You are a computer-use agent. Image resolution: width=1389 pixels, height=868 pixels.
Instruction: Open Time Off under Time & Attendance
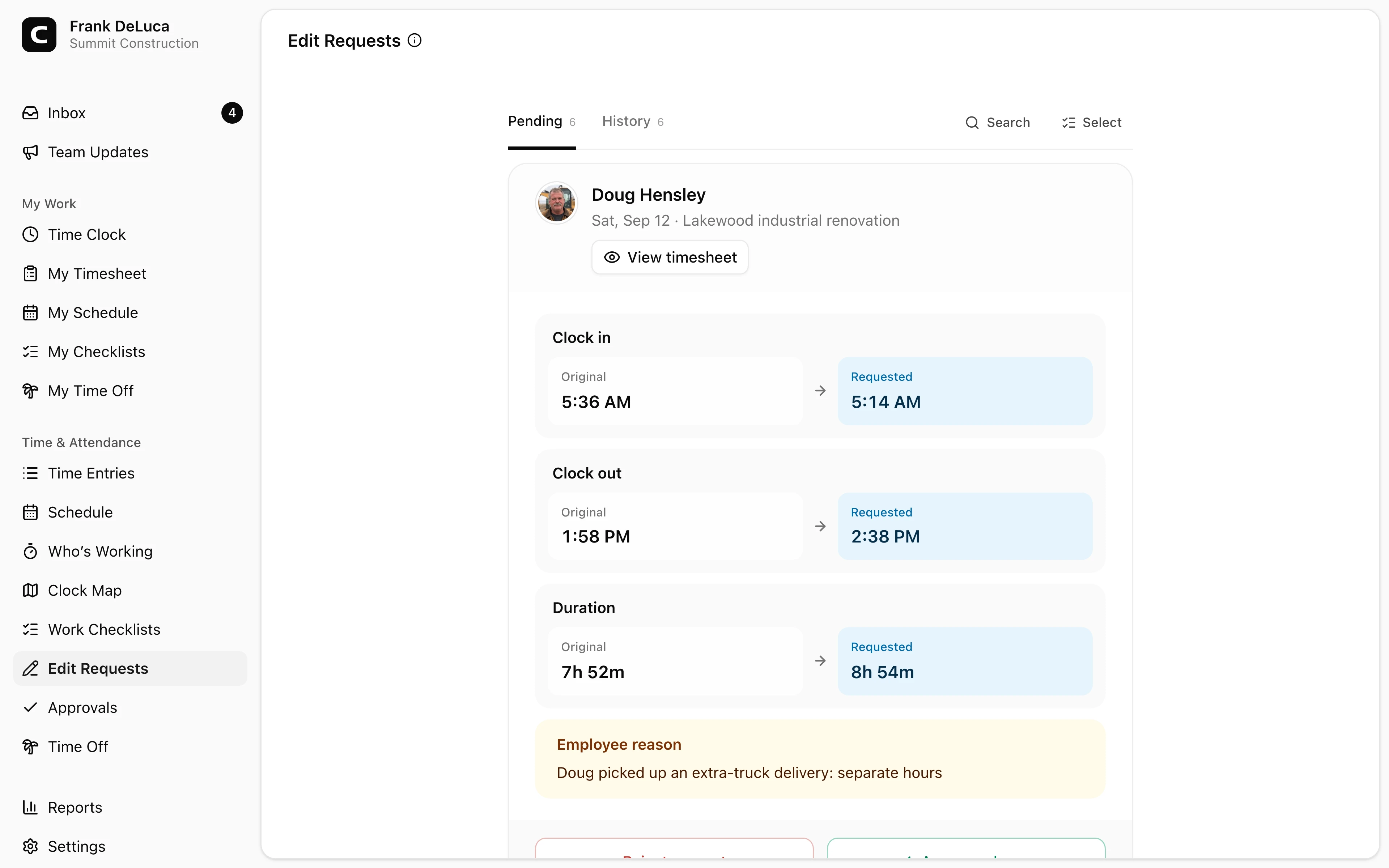coord(130,747)
